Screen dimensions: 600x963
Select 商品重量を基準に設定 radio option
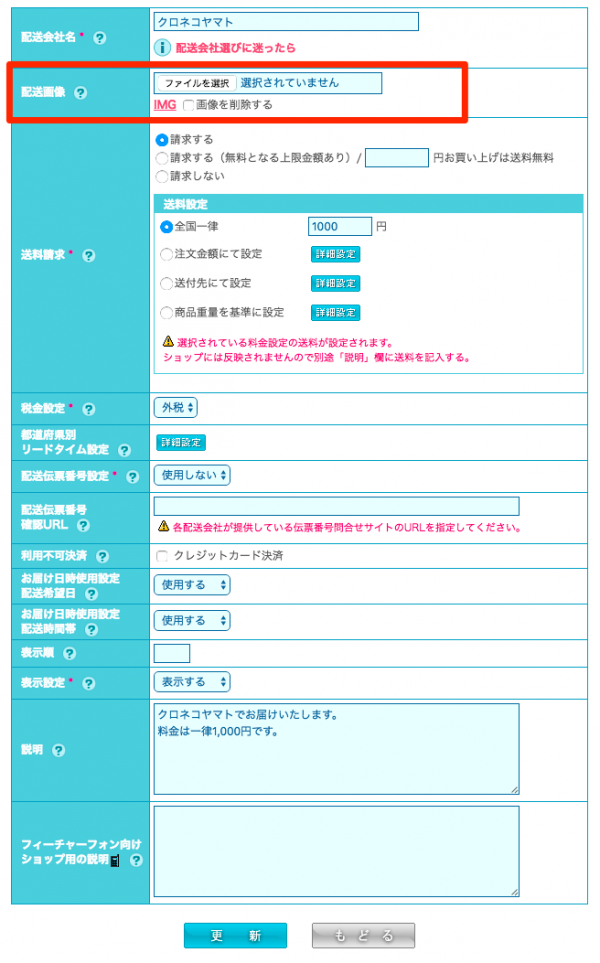(x=166, y=313)
